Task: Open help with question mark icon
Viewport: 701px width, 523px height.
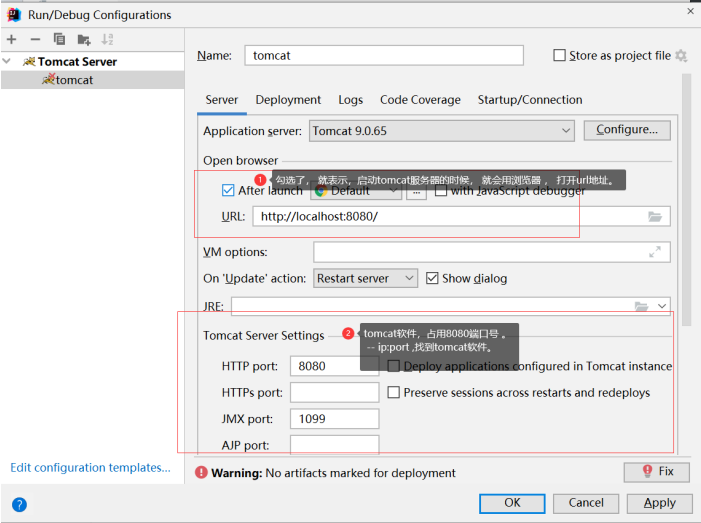Action: [19, 505]
